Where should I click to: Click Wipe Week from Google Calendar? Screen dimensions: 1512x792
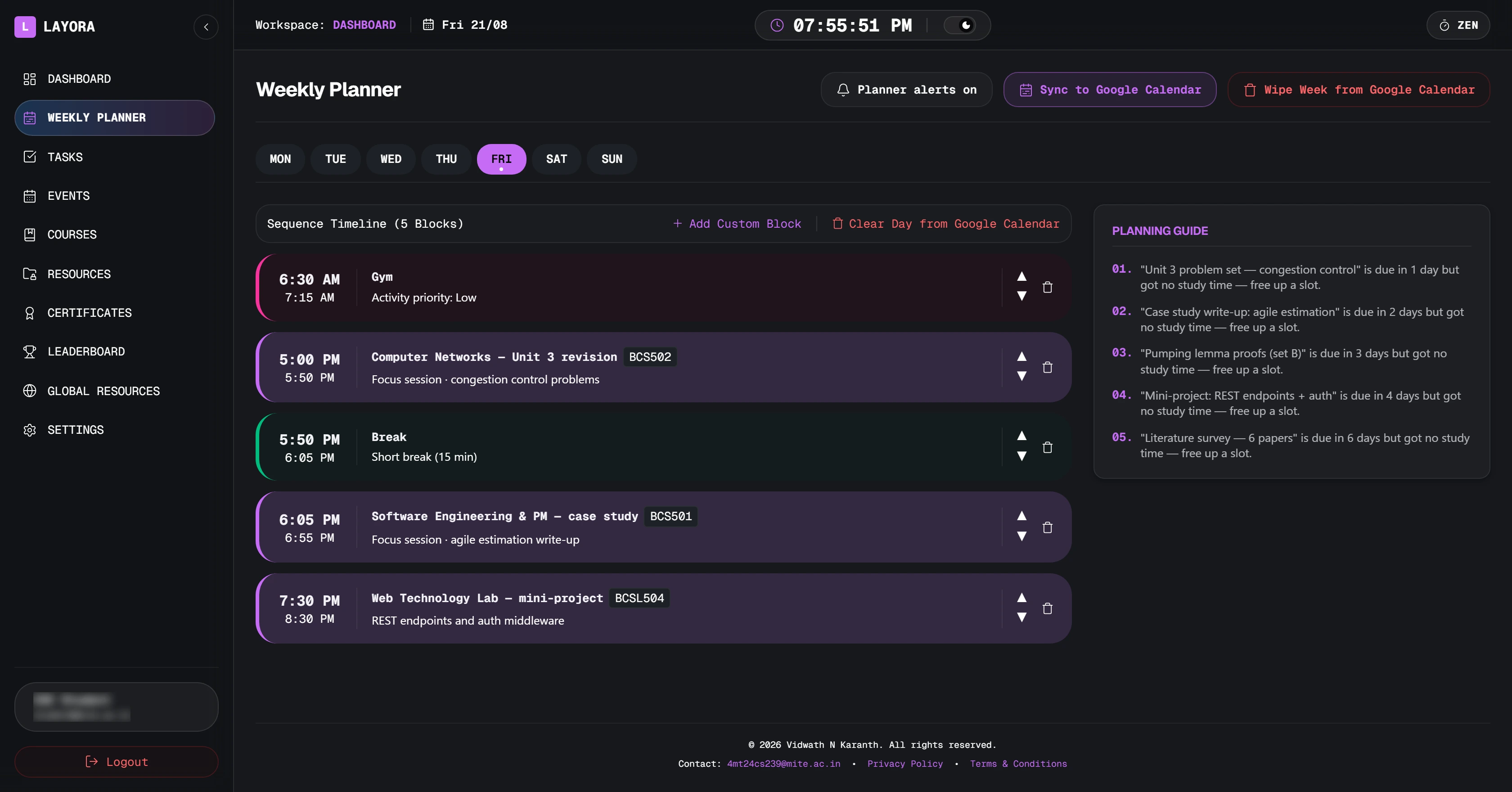[x=1358, y=89]
